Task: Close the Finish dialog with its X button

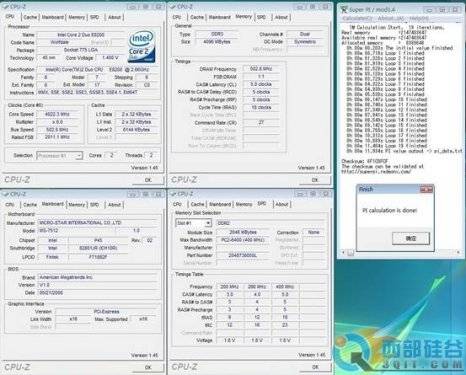Action: tap(426, 189)
